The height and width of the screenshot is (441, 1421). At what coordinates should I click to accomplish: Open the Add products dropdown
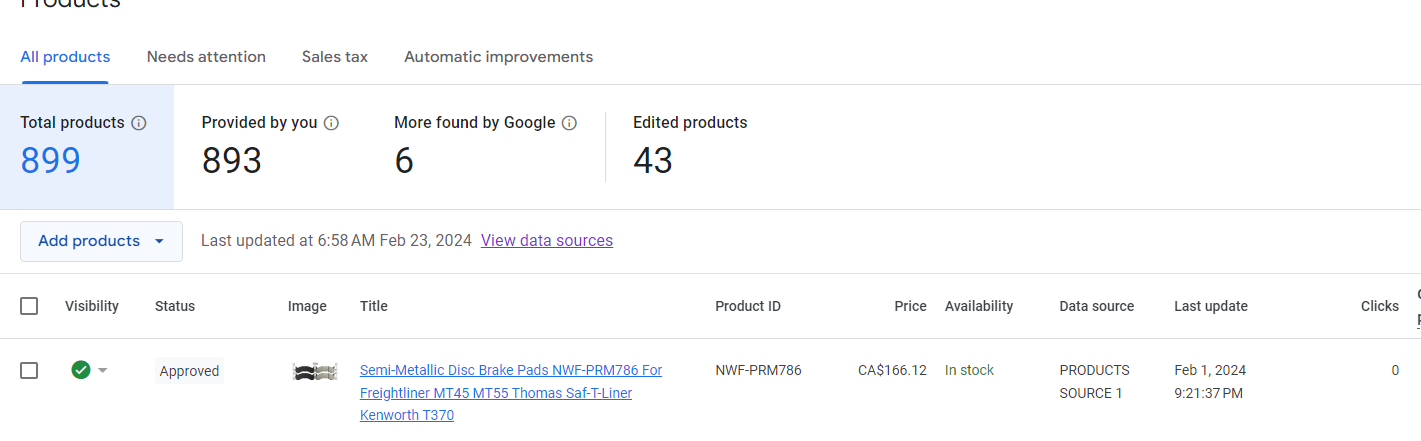[x=101, y=241]
